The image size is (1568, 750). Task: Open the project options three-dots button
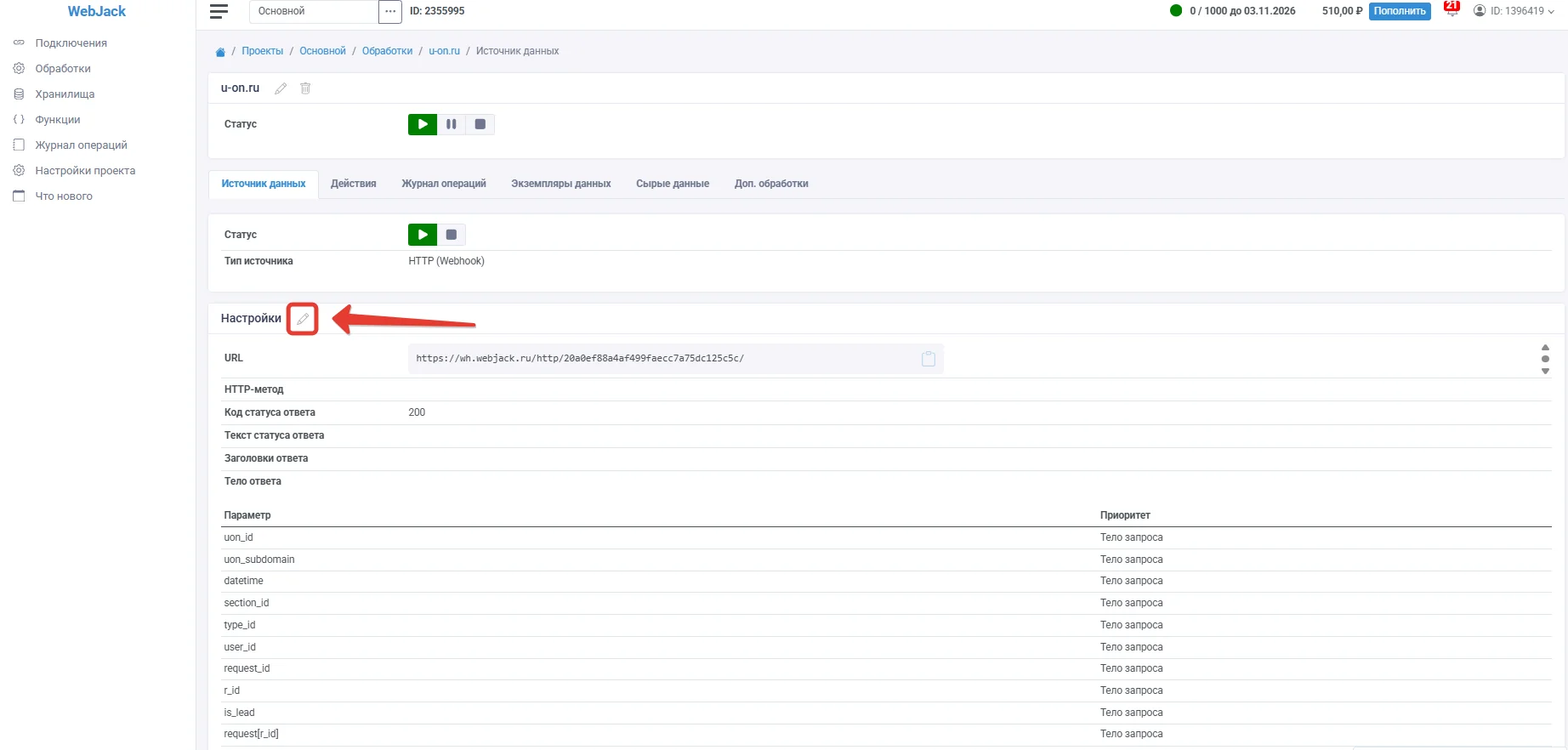pos(390,11)
